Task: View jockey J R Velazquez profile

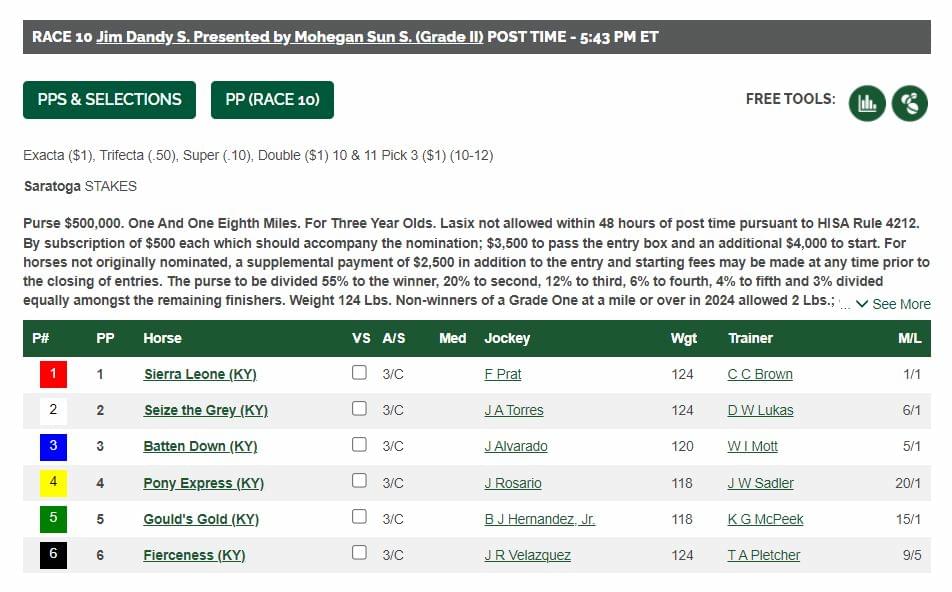Action: [528, 555]
